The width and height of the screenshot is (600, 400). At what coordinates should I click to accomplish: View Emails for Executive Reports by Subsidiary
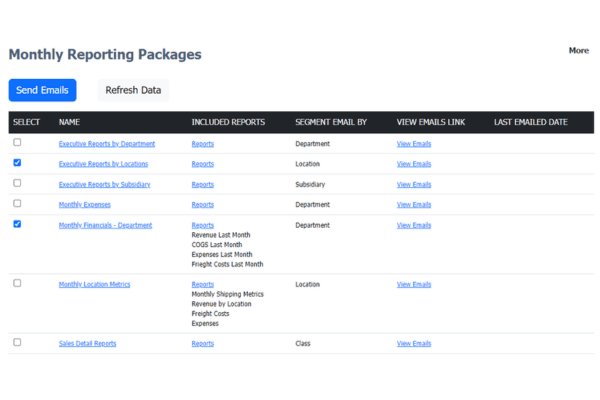pos(414,184)
